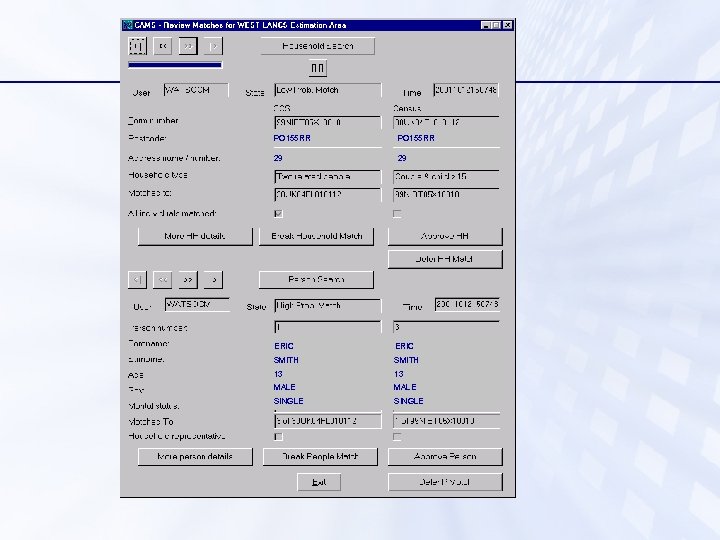The height and width of the screenshot is (540, 720).
Task: Click CCS forename 'ERIC'
Action: click(284, 346)
